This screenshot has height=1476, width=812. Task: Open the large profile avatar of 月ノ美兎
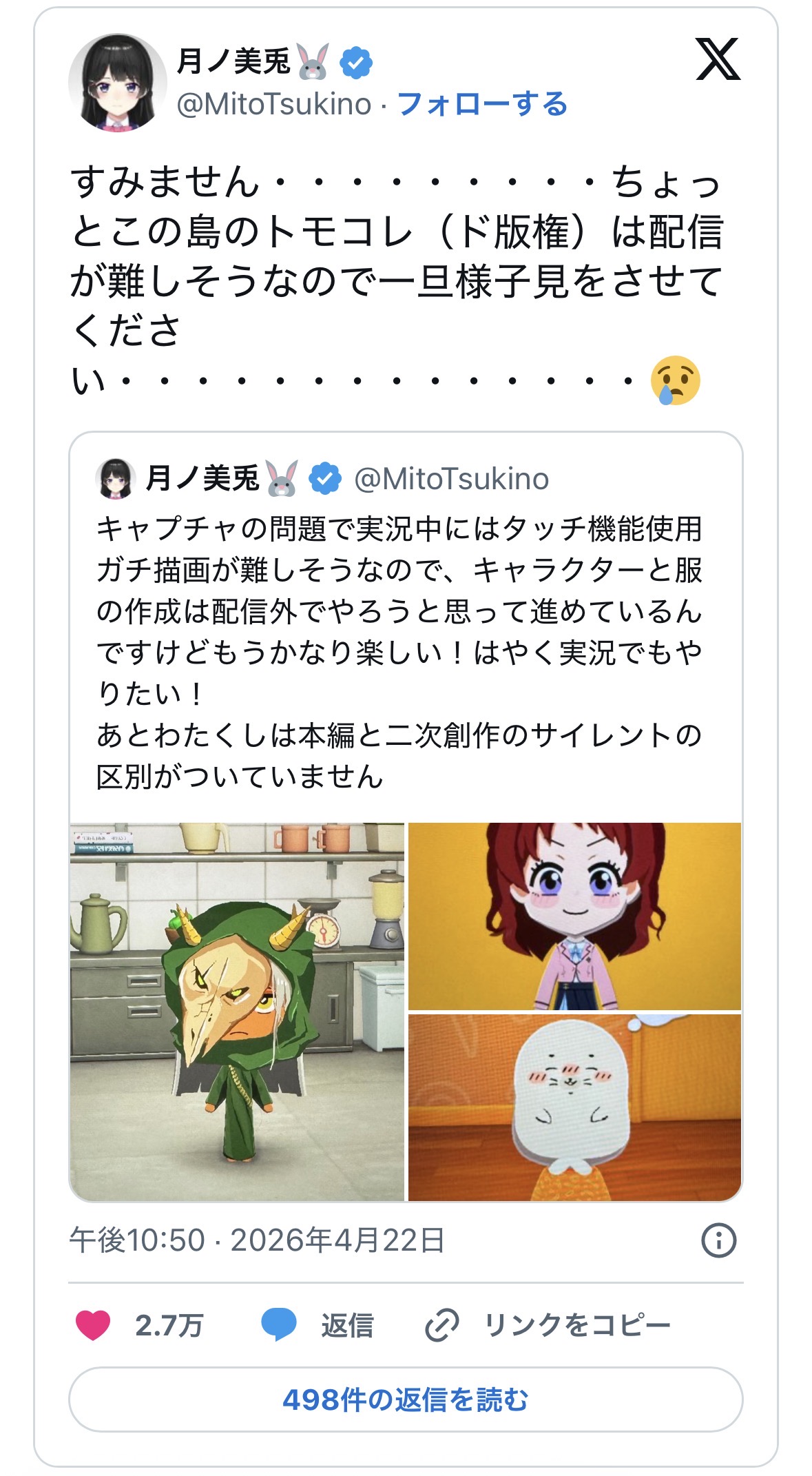(x=118, y=83)
